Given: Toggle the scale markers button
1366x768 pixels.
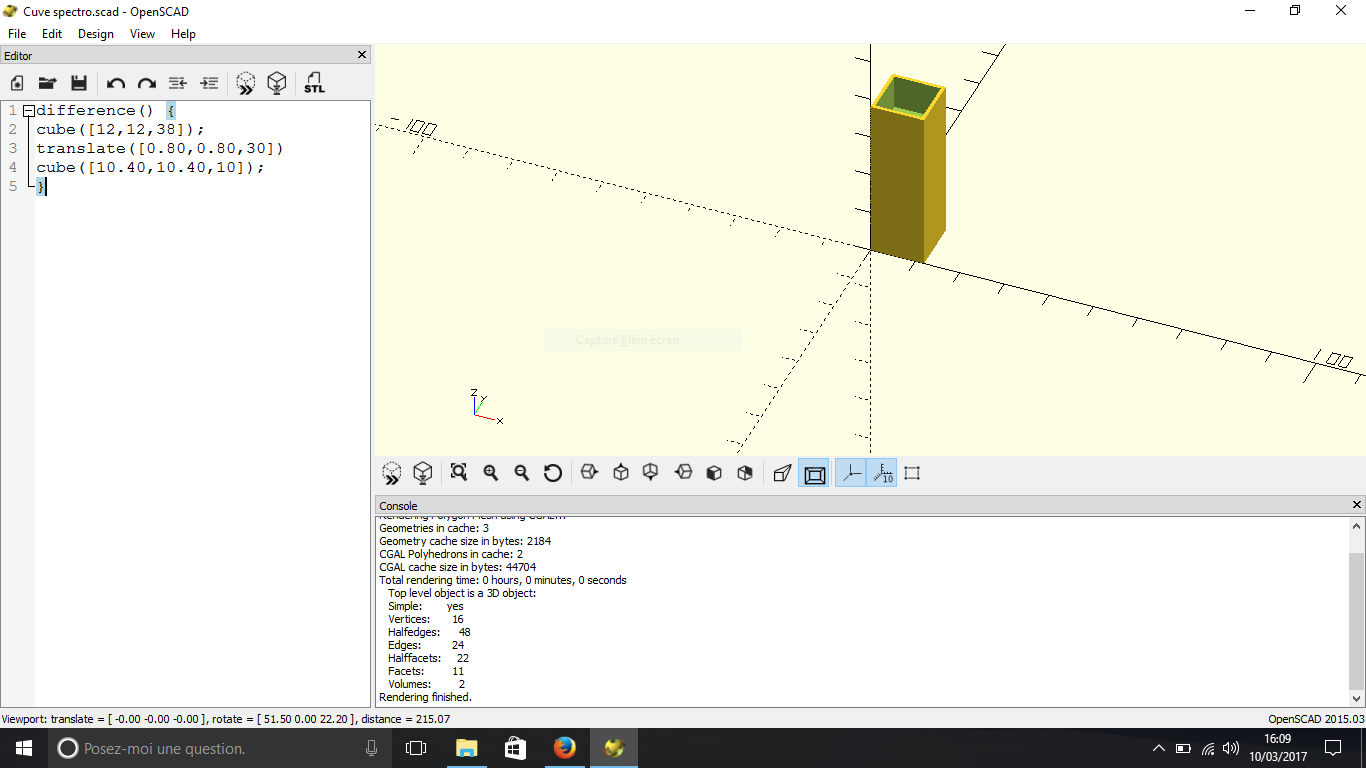Looking at the screenshot, I should point(882,473).
